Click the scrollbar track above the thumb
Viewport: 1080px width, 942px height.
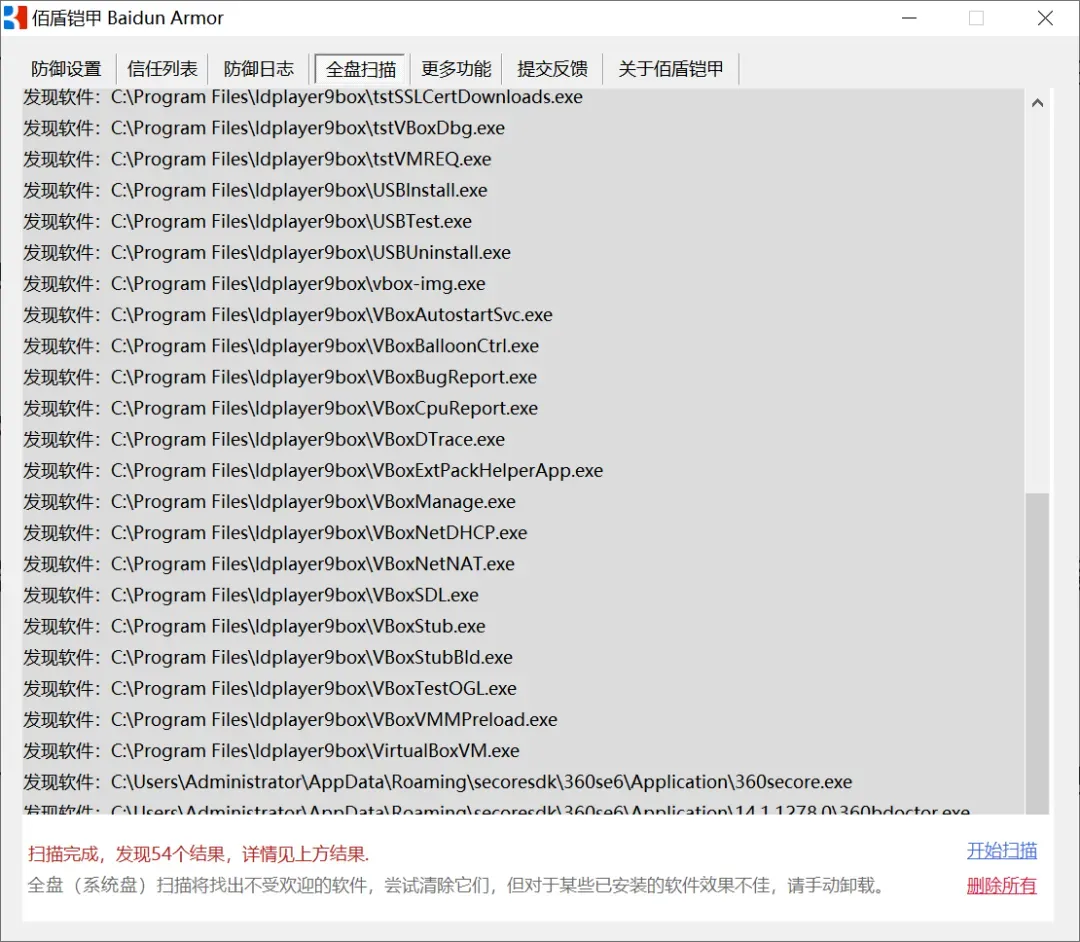[x=1037, y=305]
